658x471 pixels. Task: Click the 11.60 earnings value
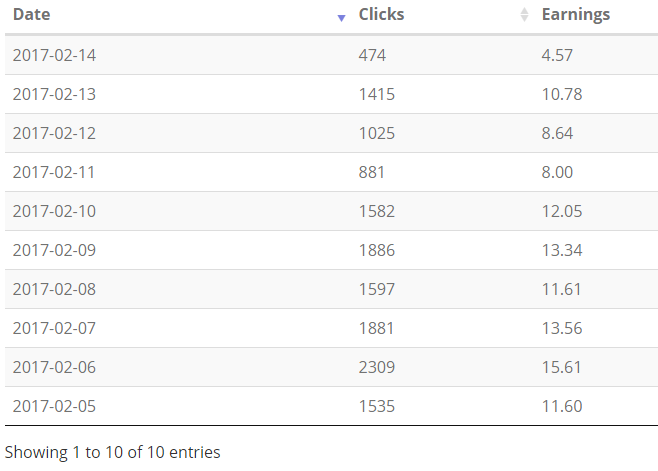562,406
